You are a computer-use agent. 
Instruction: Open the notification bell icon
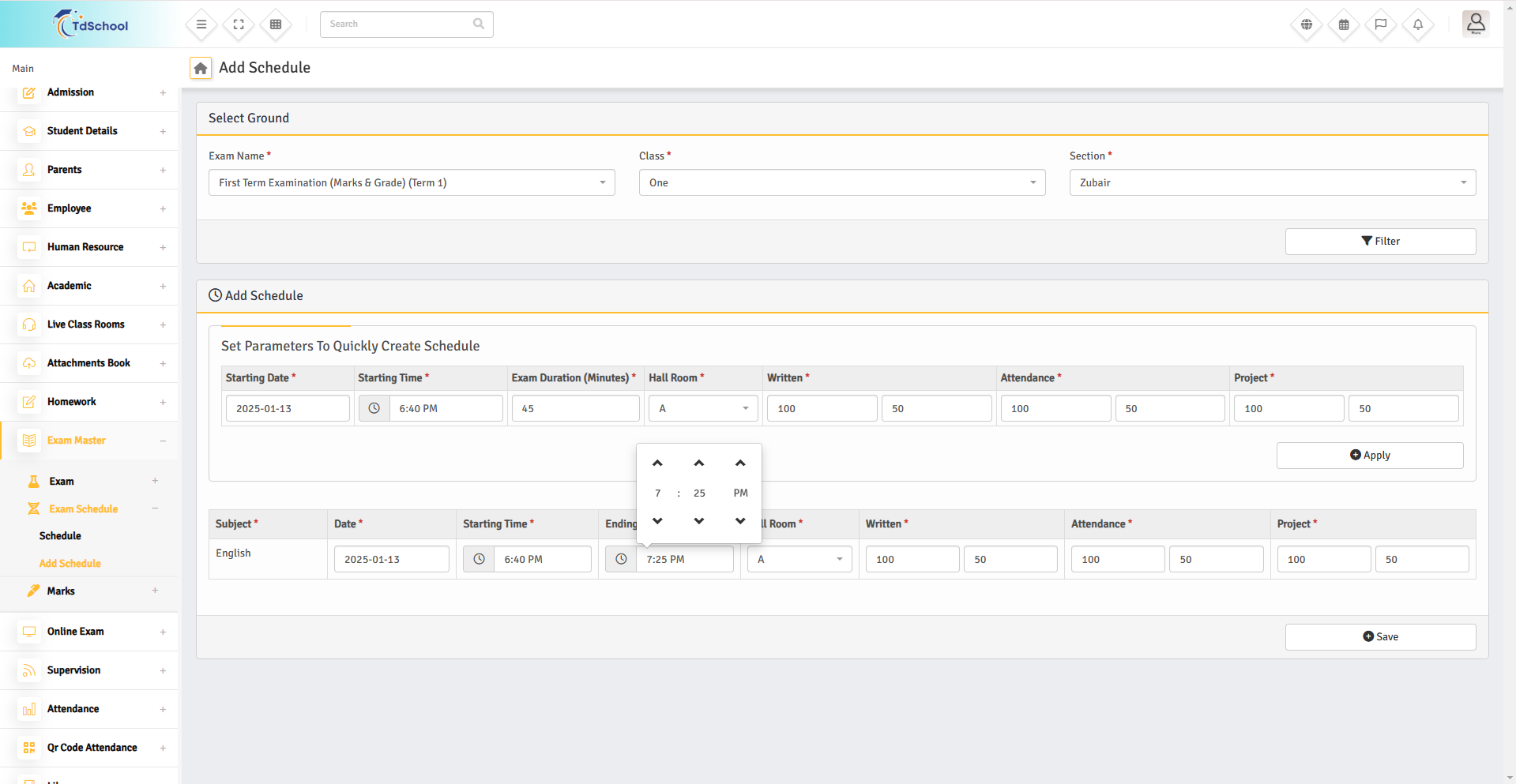pyautogui.click(x=1418, y=24)
